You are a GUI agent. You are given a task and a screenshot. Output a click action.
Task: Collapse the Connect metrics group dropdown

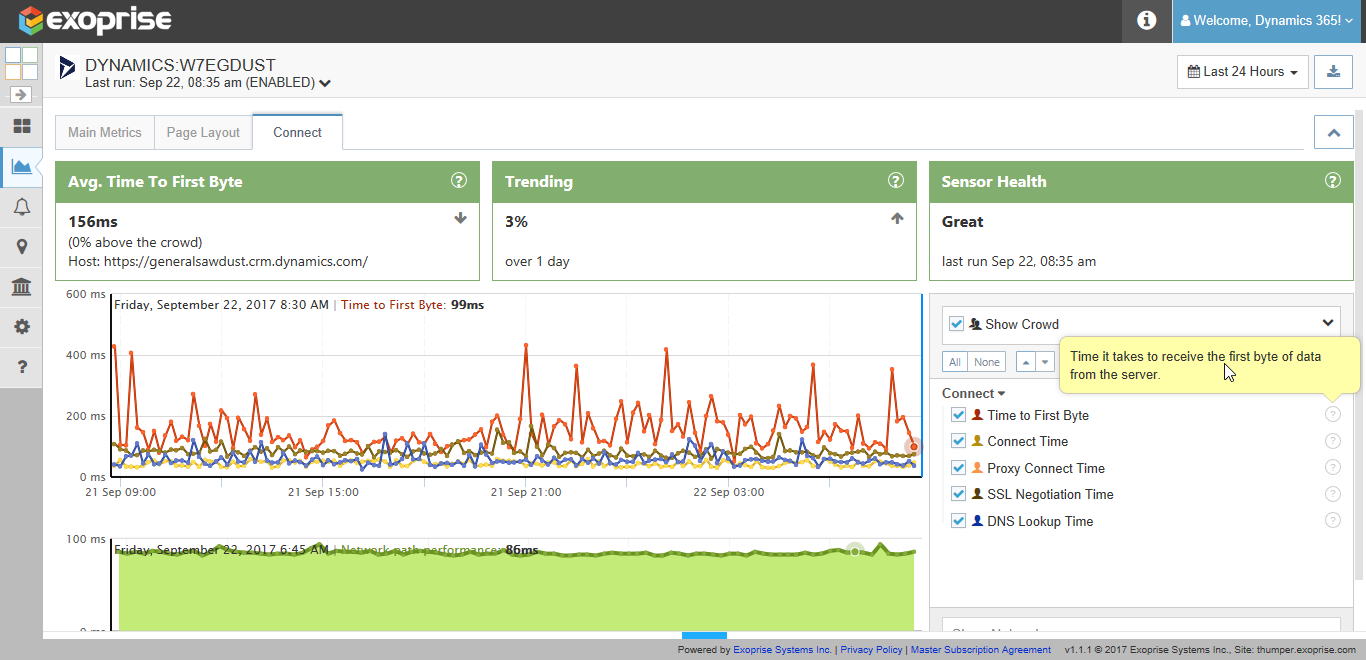click(x=973, y=393)
